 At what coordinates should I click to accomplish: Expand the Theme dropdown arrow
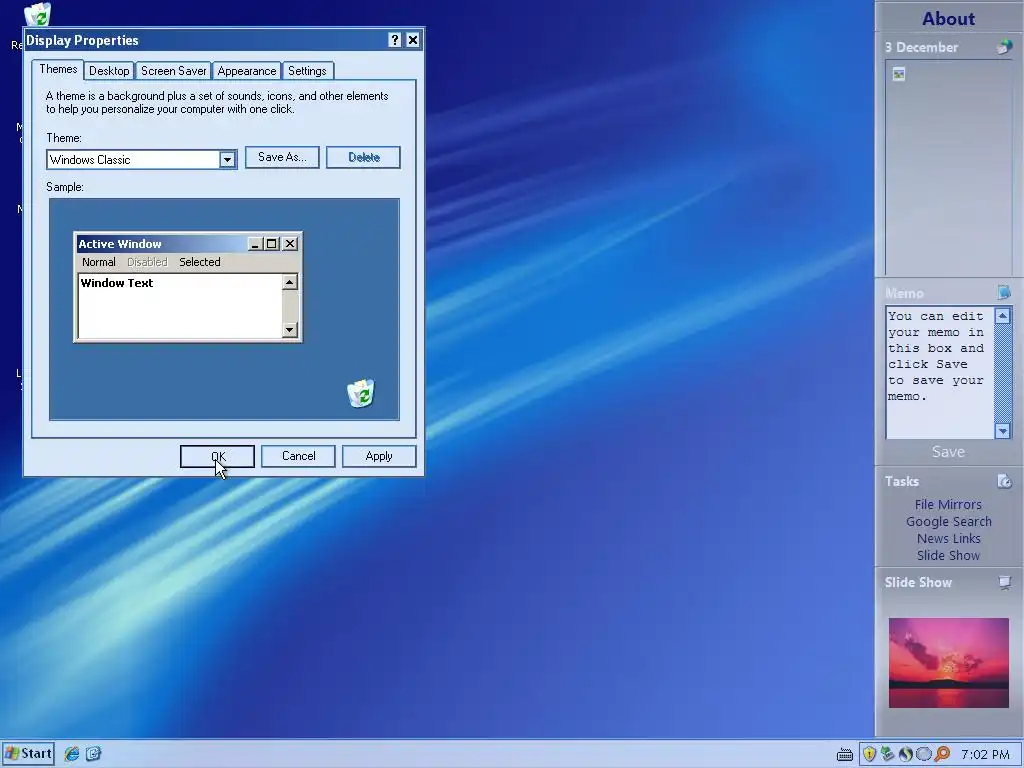point(227,159)
